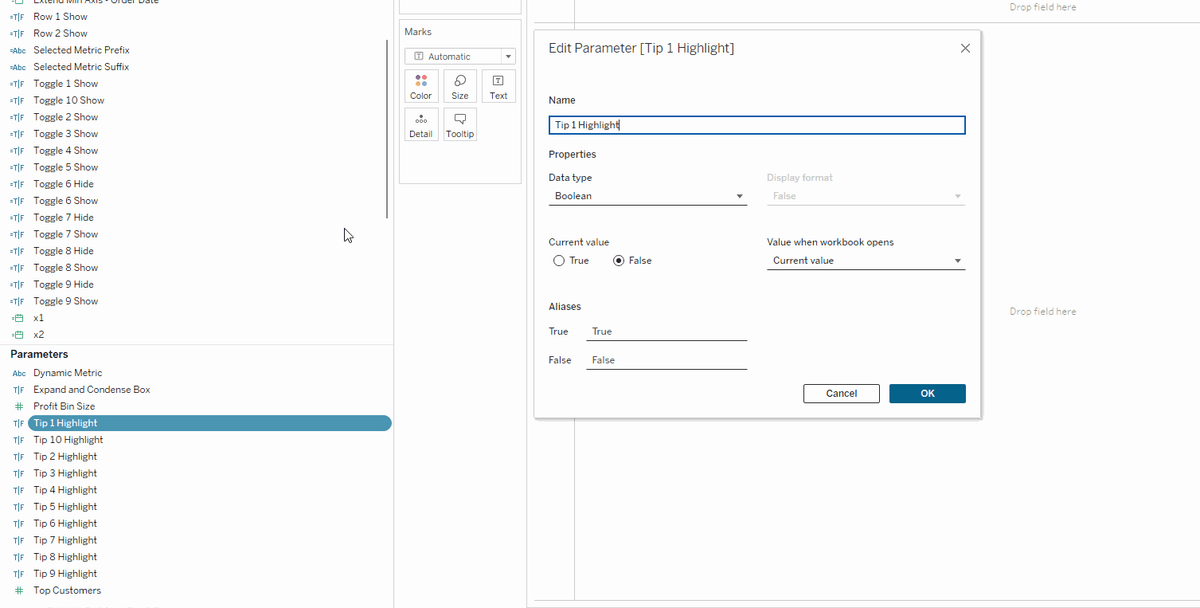Viewport: 1200px width, 608px height.
Task: Click the string icon beside Dynamic Metric
Action: click(x=18, y=373)
